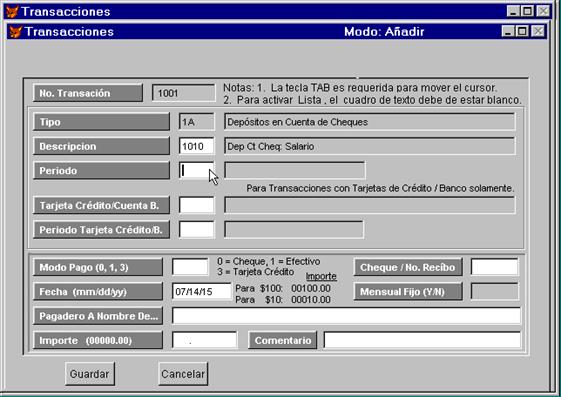This screenshot has height=397, width=561.
Task: Click the Periodo Tarjeta Crédito/B. code field
Action: tap(197, 230)
